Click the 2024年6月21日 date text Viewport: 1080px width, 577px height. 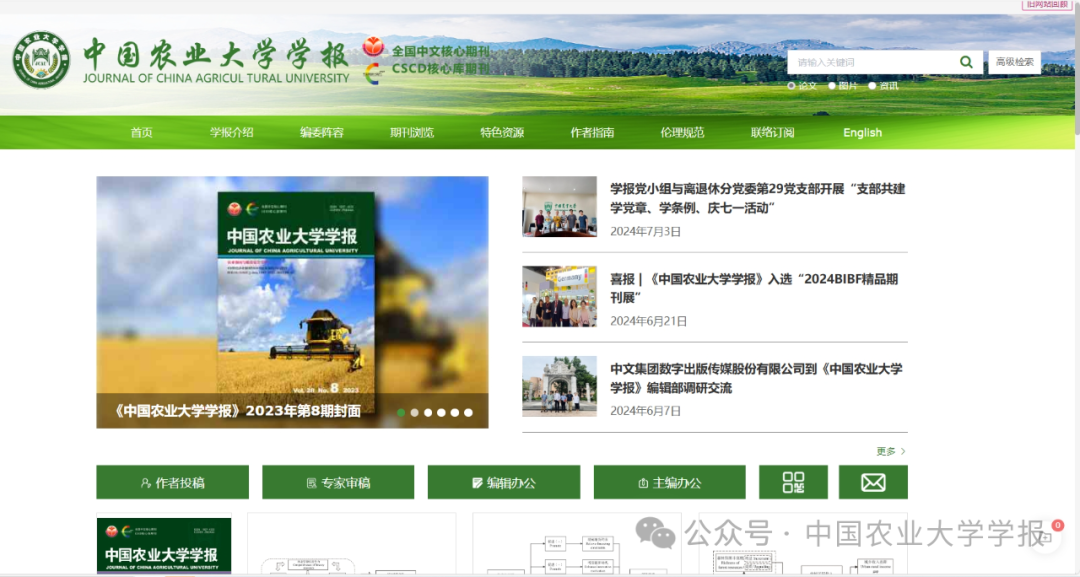point(648,321)
